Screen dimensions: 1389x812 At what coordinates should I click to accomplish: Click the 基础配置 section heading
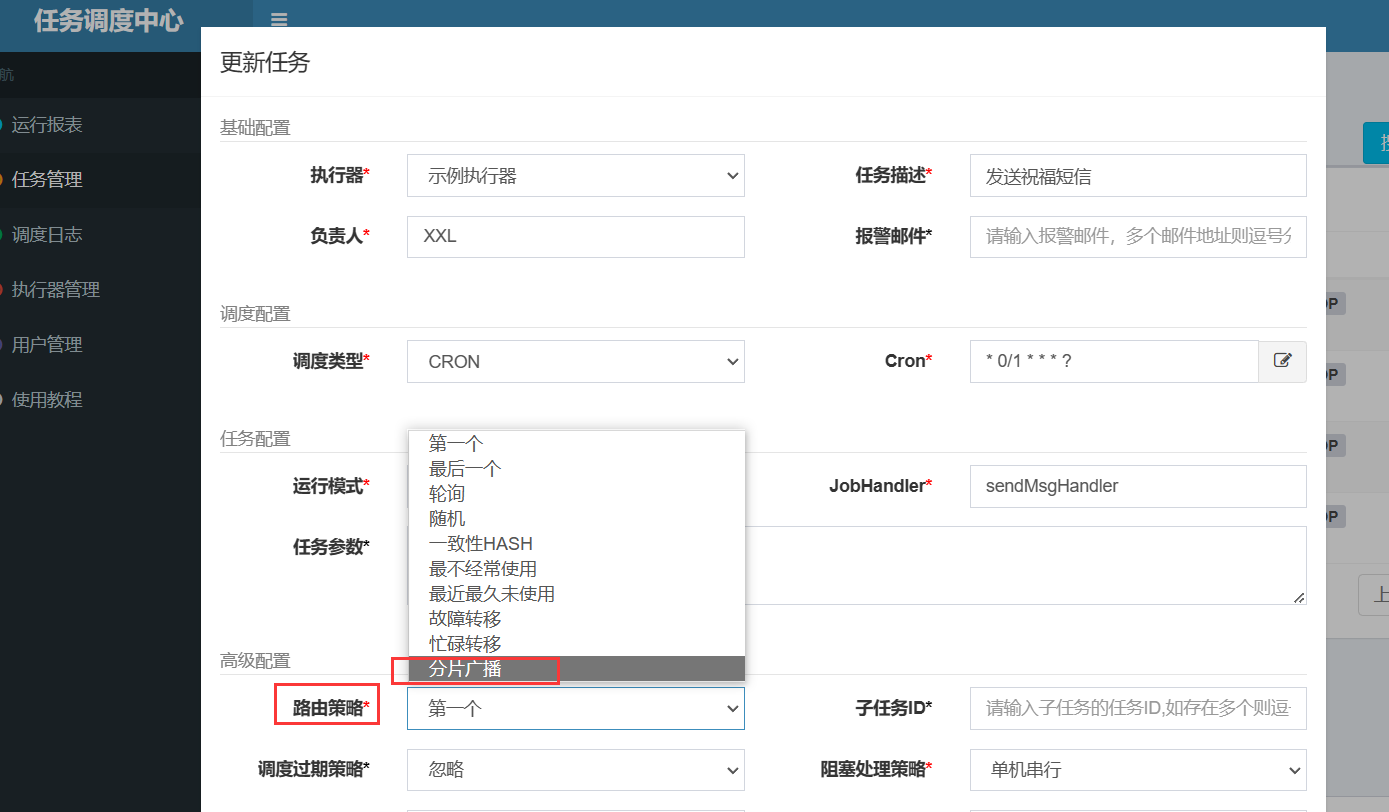(255, 127)
